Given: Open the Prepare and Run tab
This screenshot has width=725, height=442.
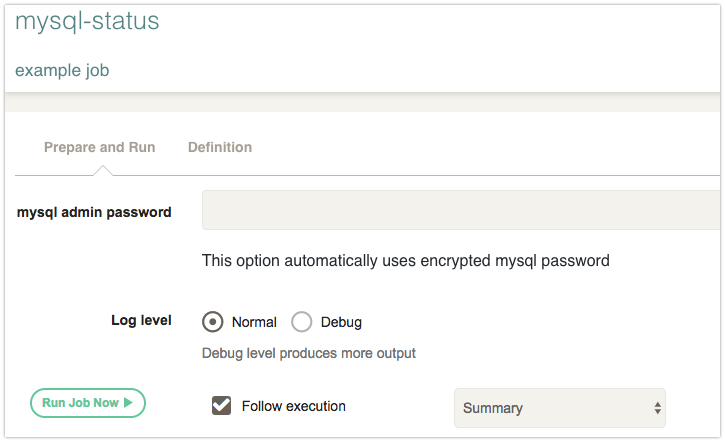Looking at the screenshot, I should [99, 147].
